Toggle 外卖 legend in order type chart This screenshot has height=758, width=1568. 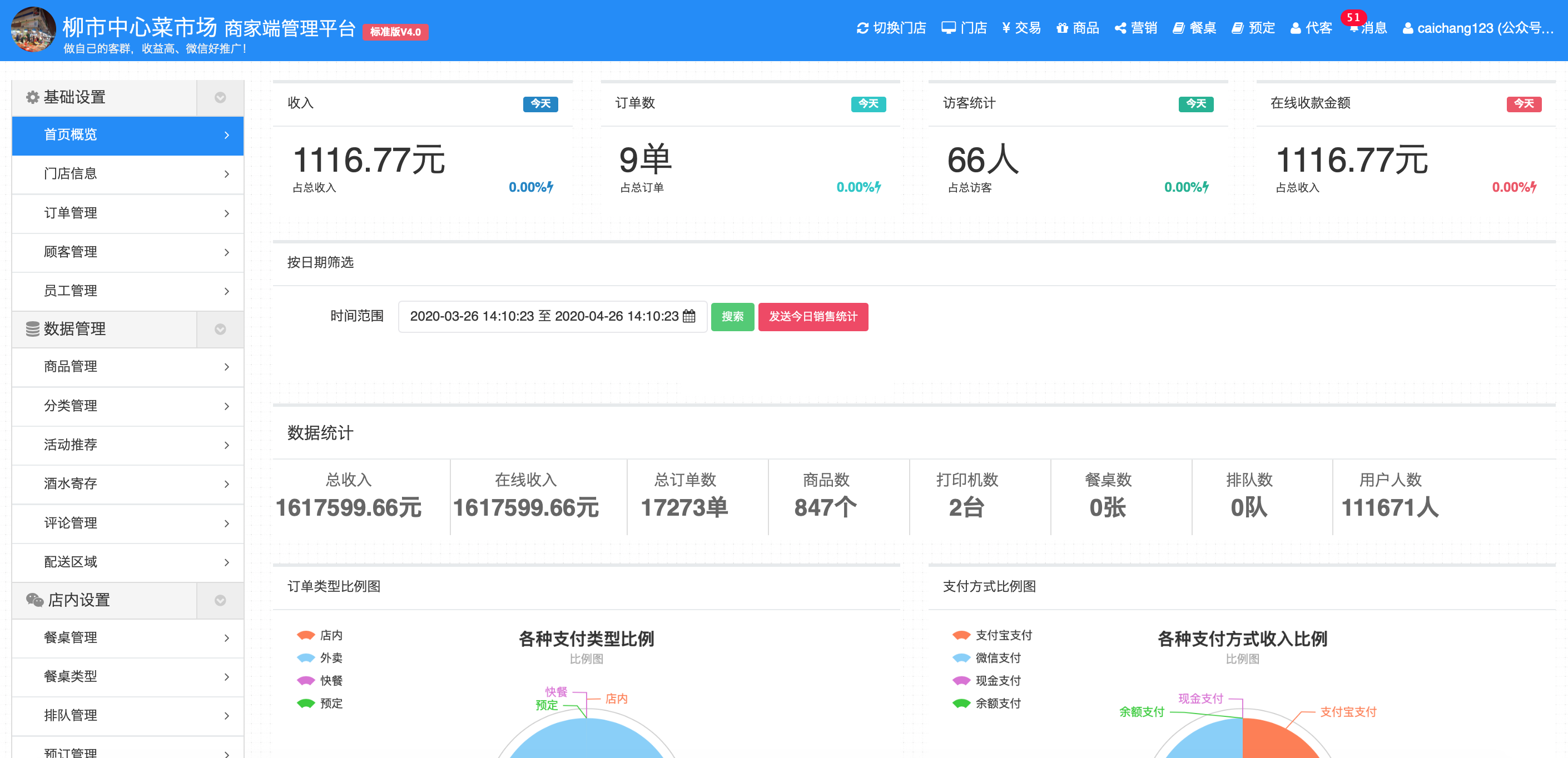319,657
